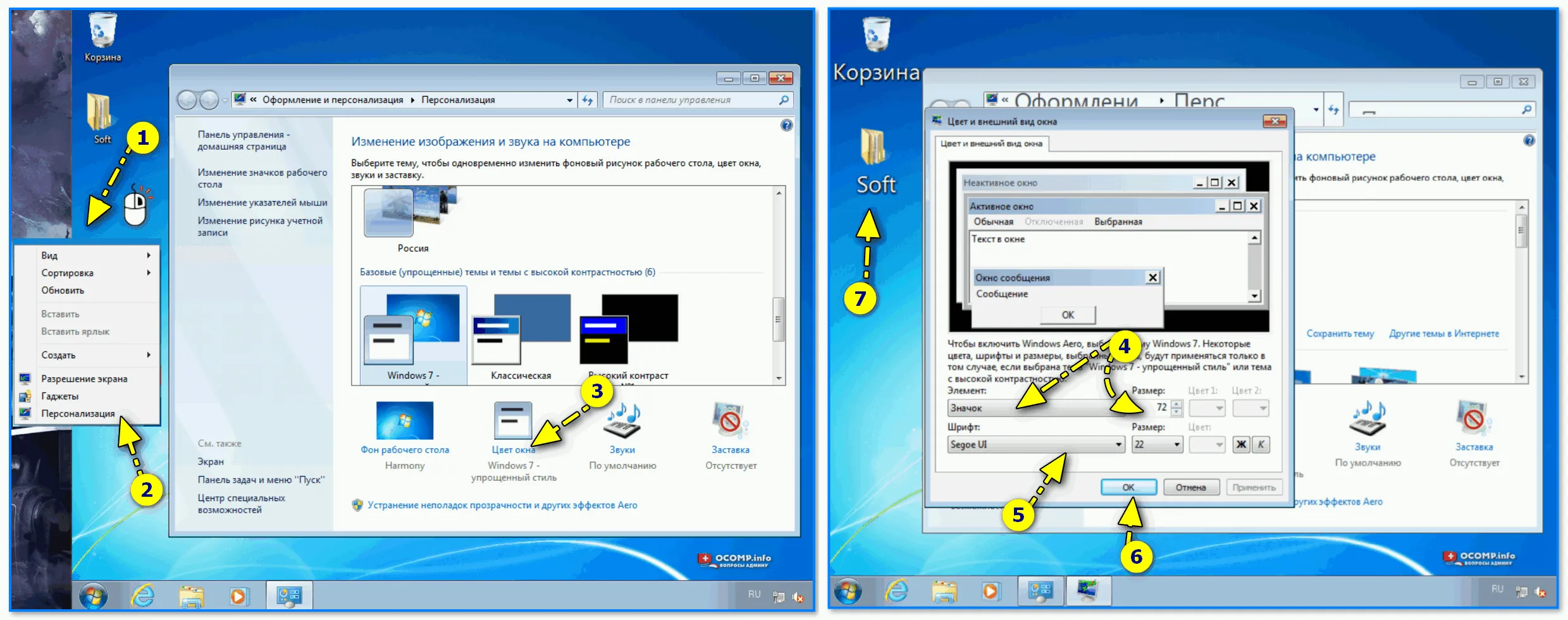Open the Цвет 2 color dropdown
The image size is (1568, 620).
1250,408
